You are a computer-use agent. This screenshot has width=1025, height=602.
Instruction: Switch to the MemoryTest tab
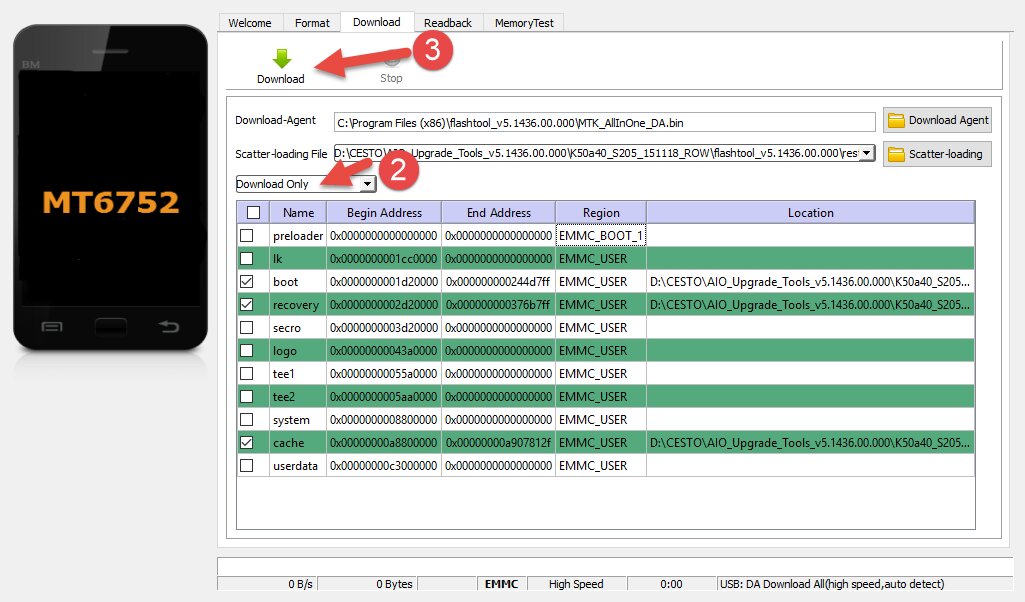click(x=526, y=23)
